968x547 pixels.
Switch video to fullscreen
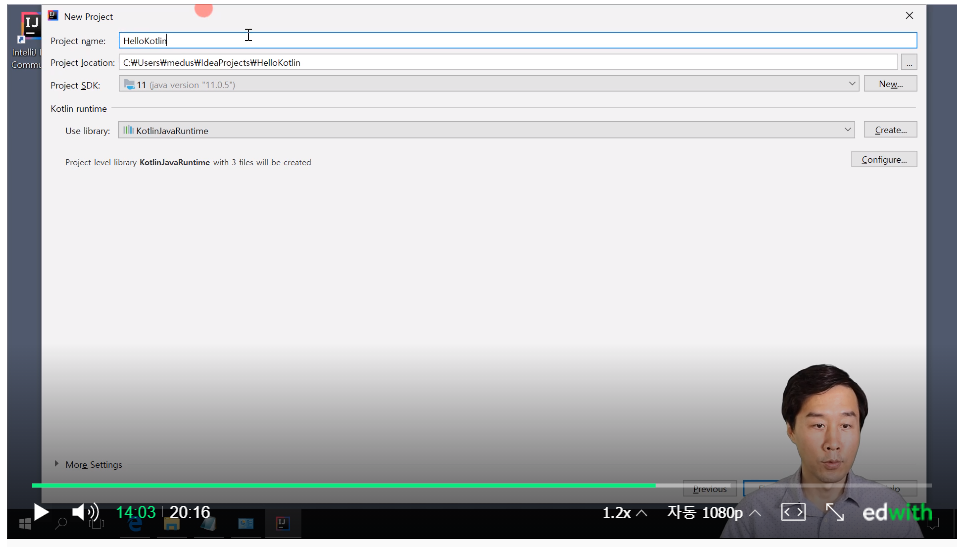835,512
